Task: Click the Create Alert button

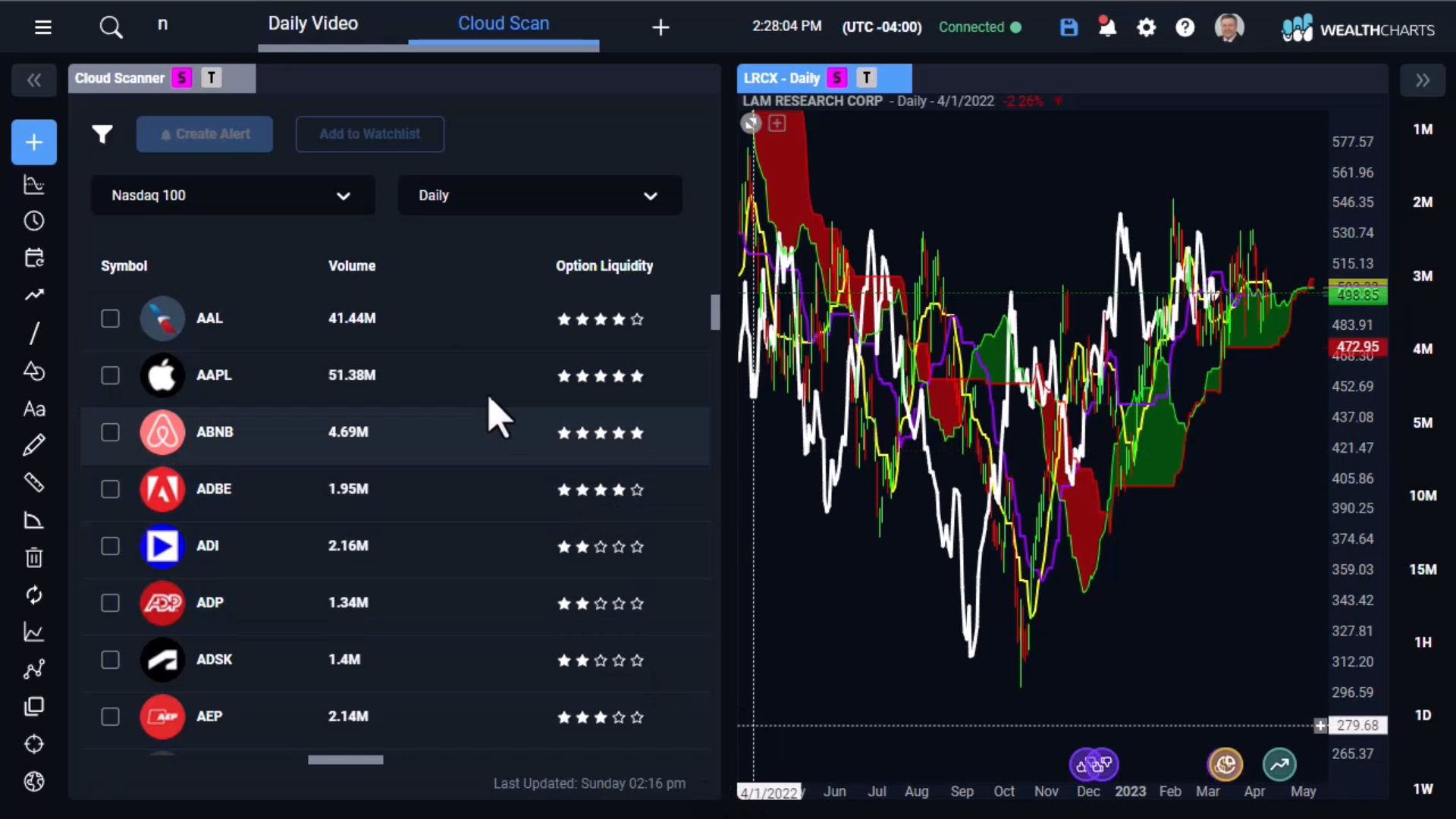Action: point(205,134)
